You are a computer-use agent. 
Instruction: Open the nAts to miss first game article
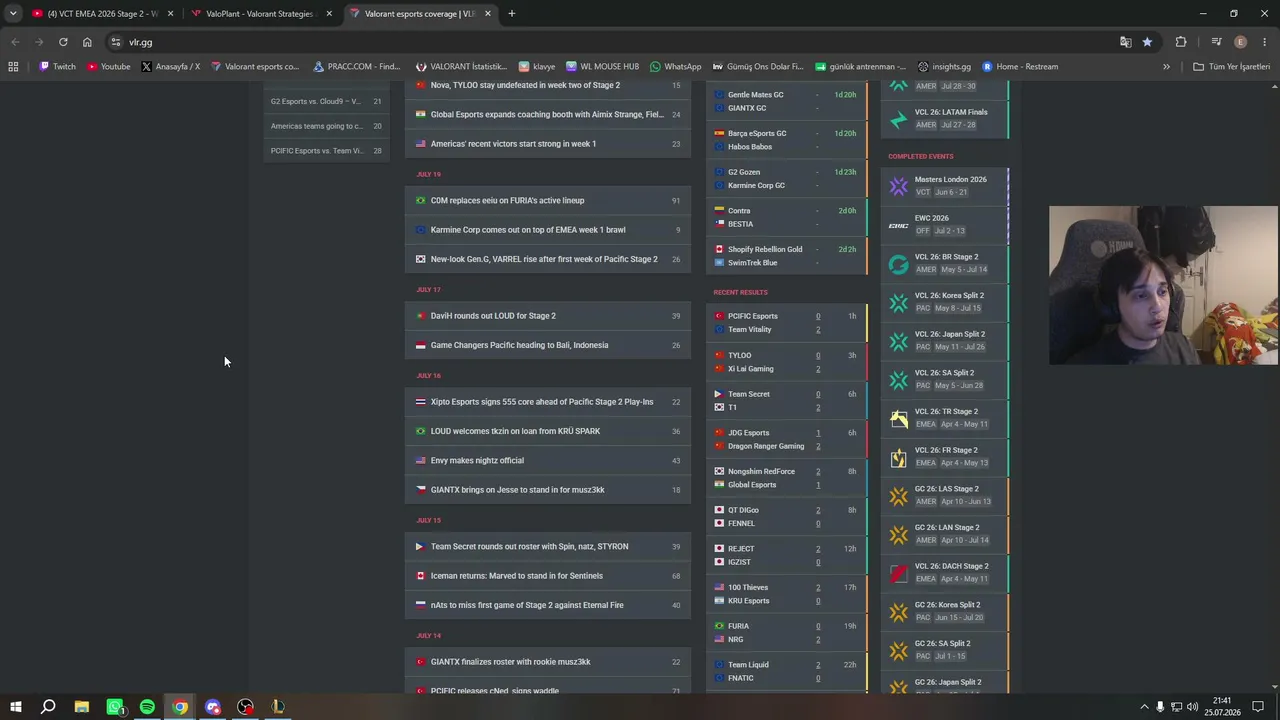pos(548,605)
